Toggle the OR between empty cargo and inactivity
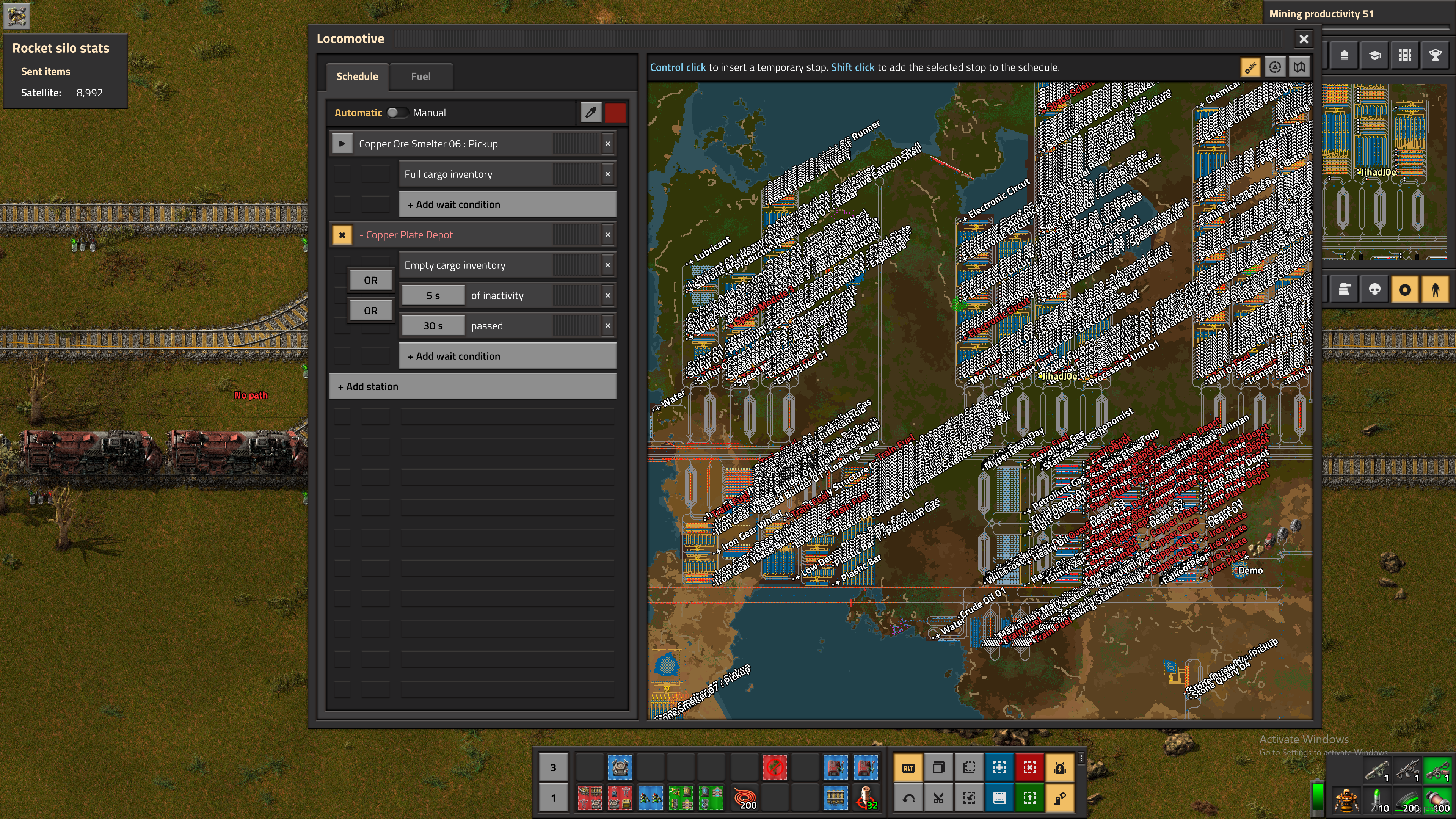Image resolution: width=1456 pixels, height=819 pixels. (x=370, y=280)
